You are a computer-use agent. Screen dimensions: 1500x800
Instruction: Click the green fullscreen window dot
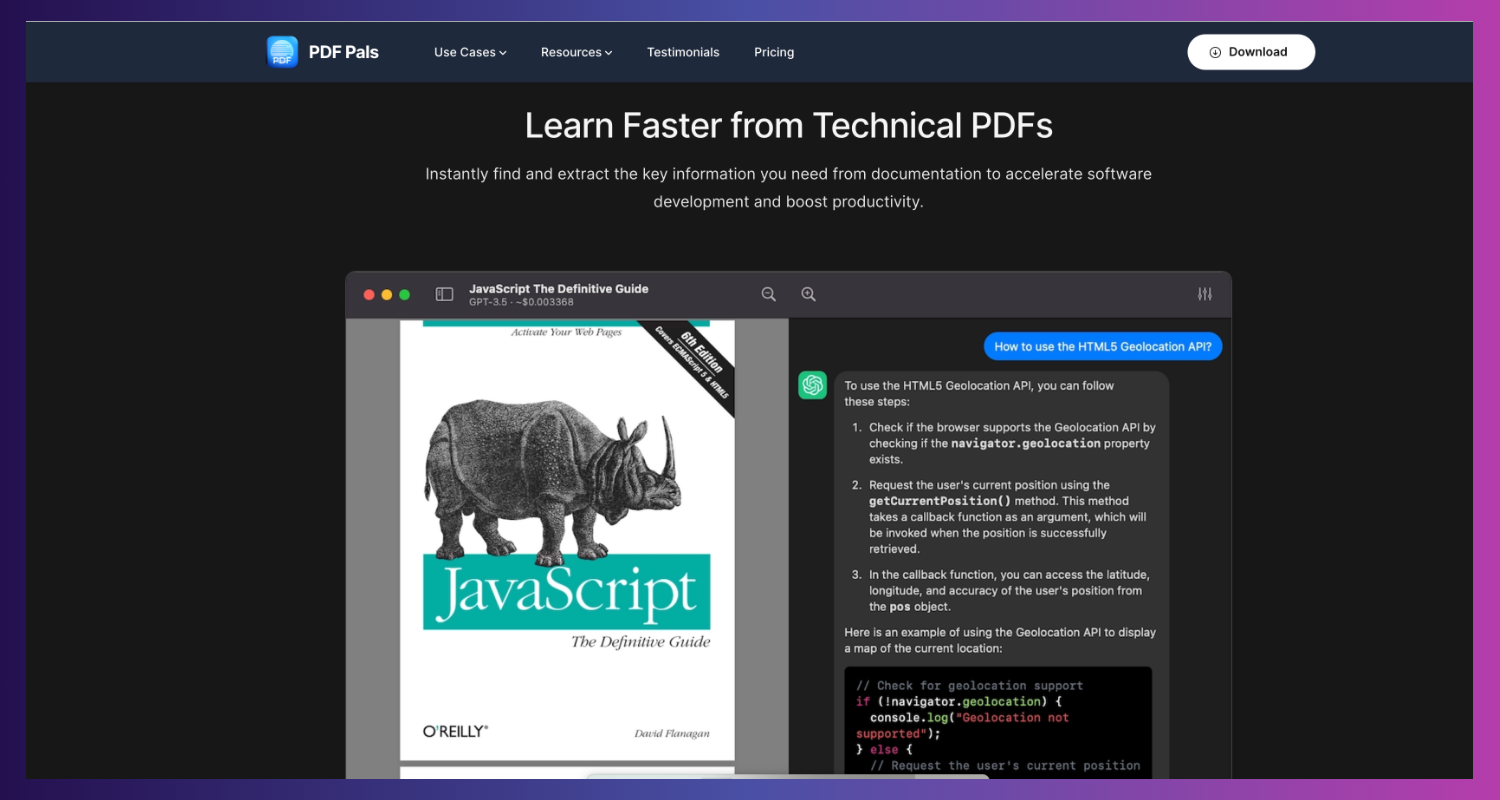click(405, 295)
